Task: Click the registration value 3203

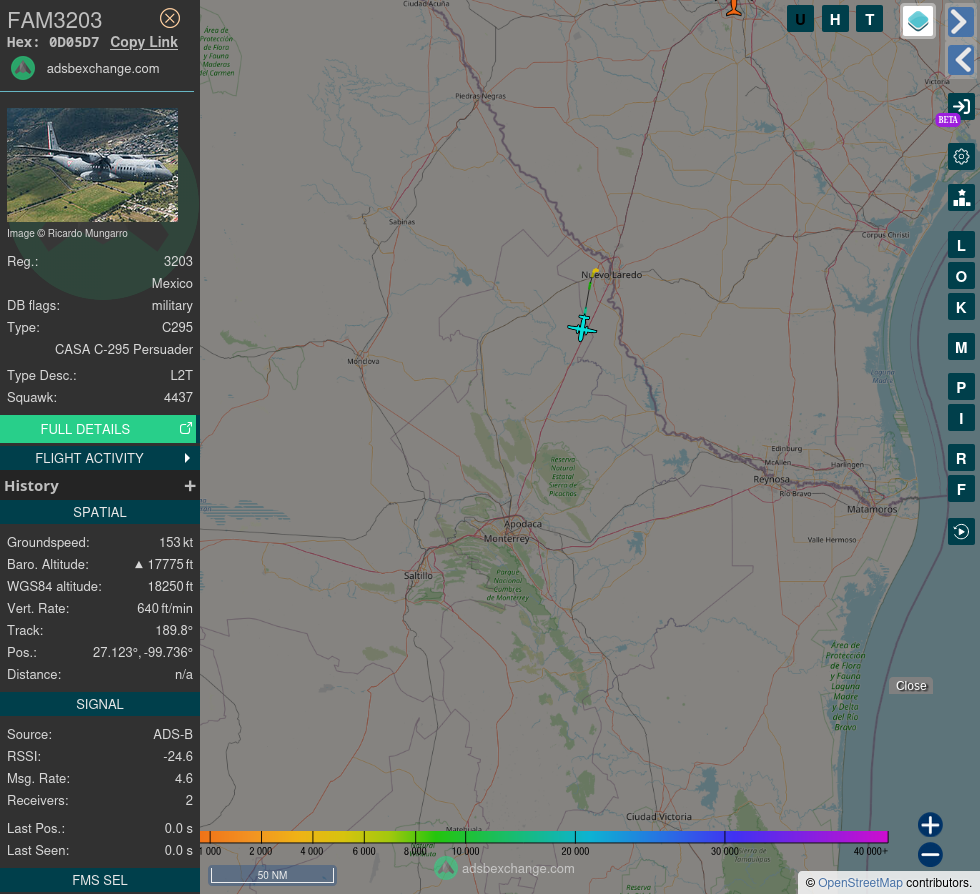Action: [178, 261]
